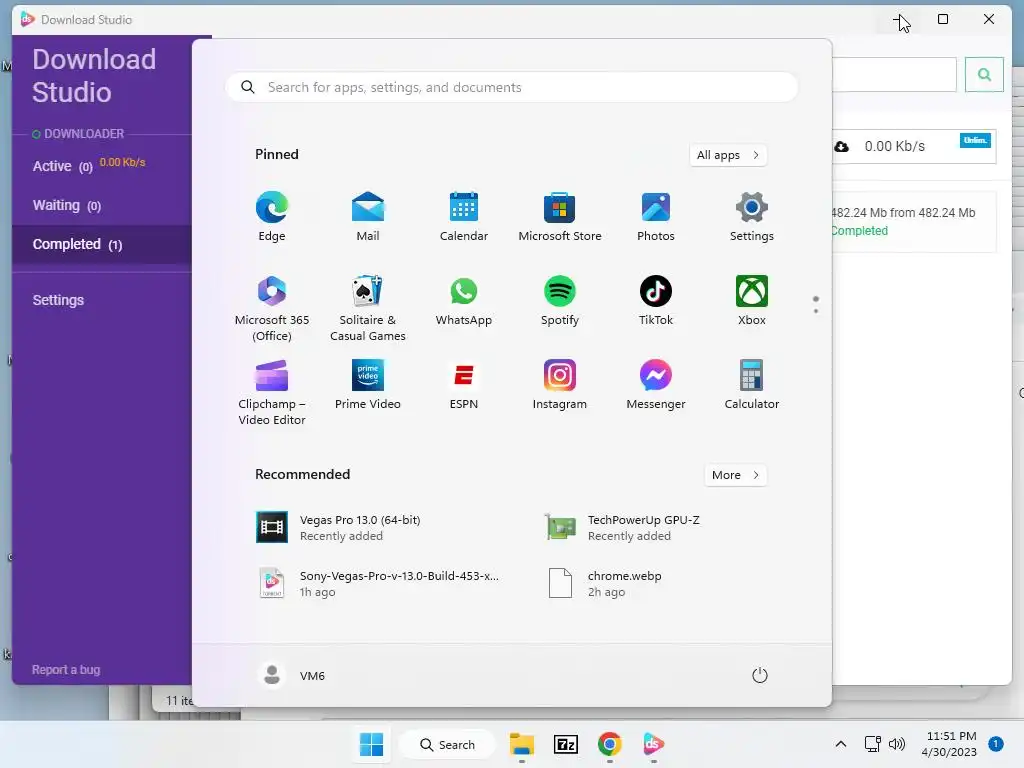This screenshot has height=768, width=1024.
Task: Launch WhatsApp from Start menu
Action: click(x=464, y=300)
